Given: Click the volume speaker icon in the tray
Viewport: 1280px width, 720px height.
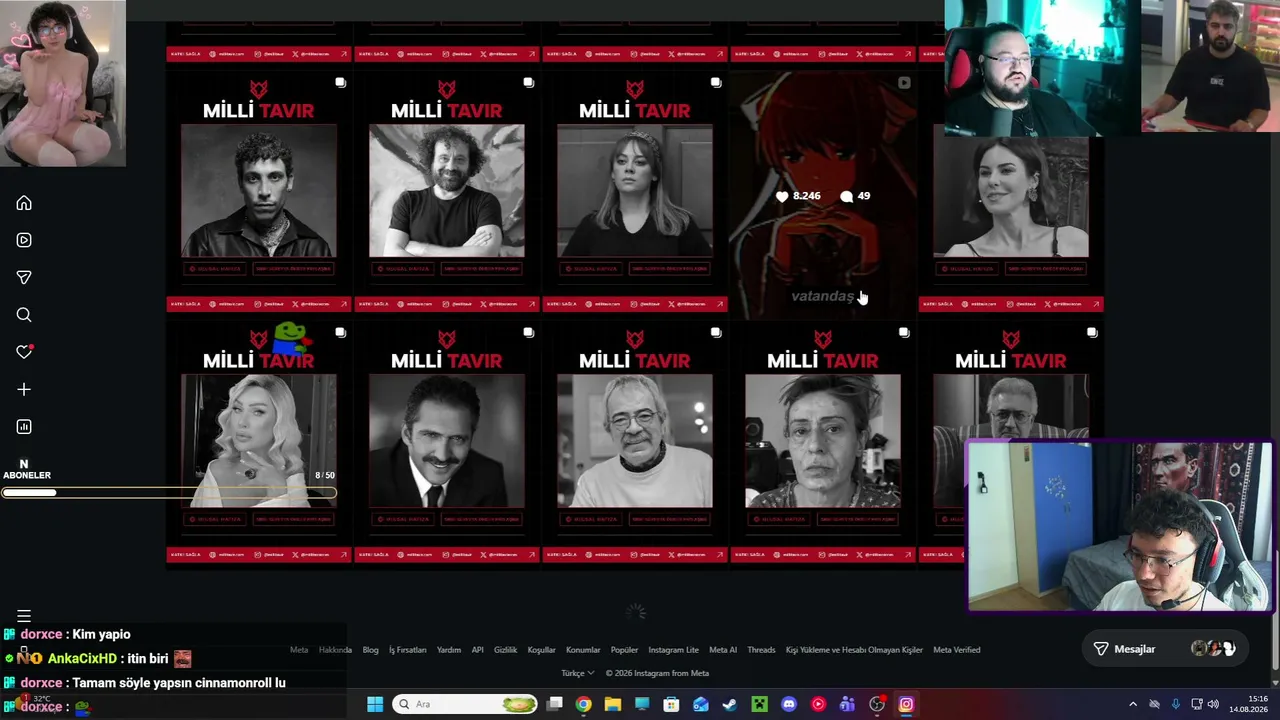Looking at the screenshot, I should coord(1213,705).
